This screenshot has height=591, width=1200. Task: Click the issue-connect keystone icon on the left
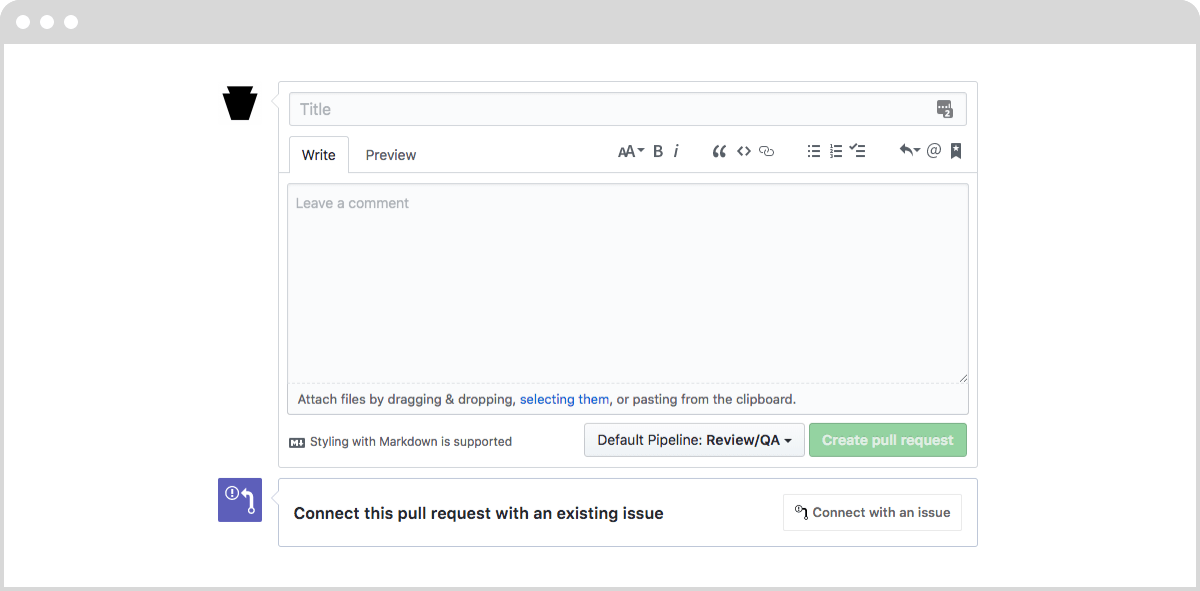[239, 500]
